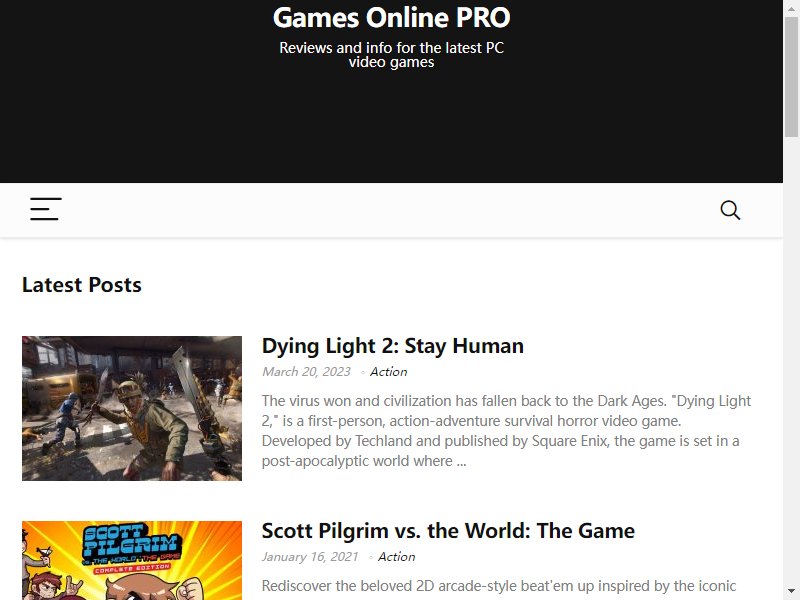Click the January 16, 2021 post date
The image size is (800, 600).
310,557
